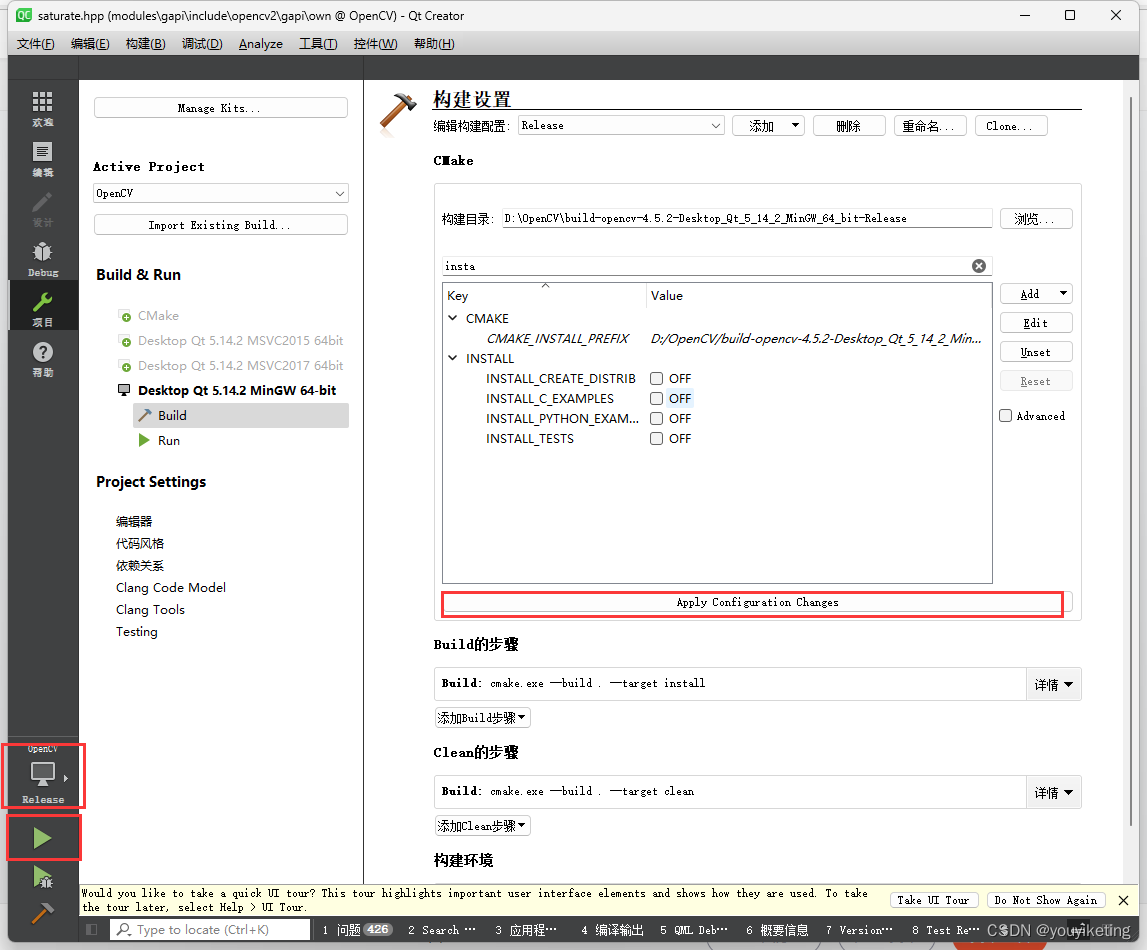Add the CMake kit plus icon
Image resolution: width=1147 pixels, height=950 pixels.
[125, 316]
